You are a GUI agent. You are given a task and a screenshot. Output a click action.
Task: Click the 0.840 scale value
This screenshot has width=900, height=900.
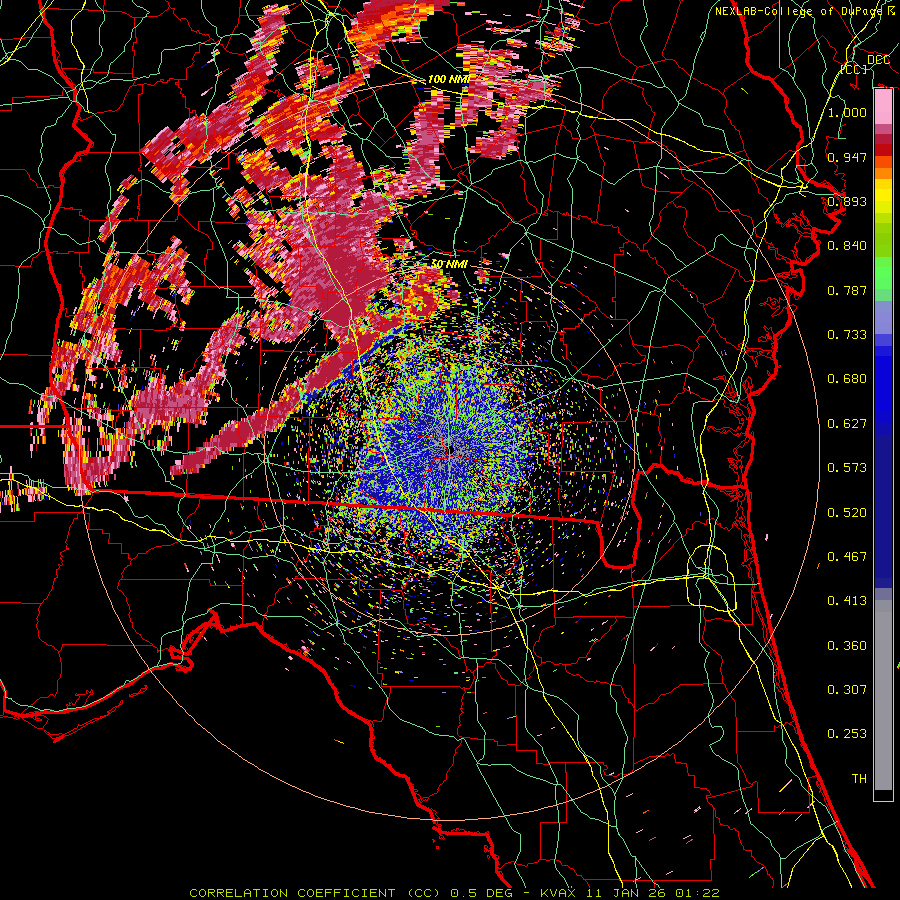pos(847,246)
